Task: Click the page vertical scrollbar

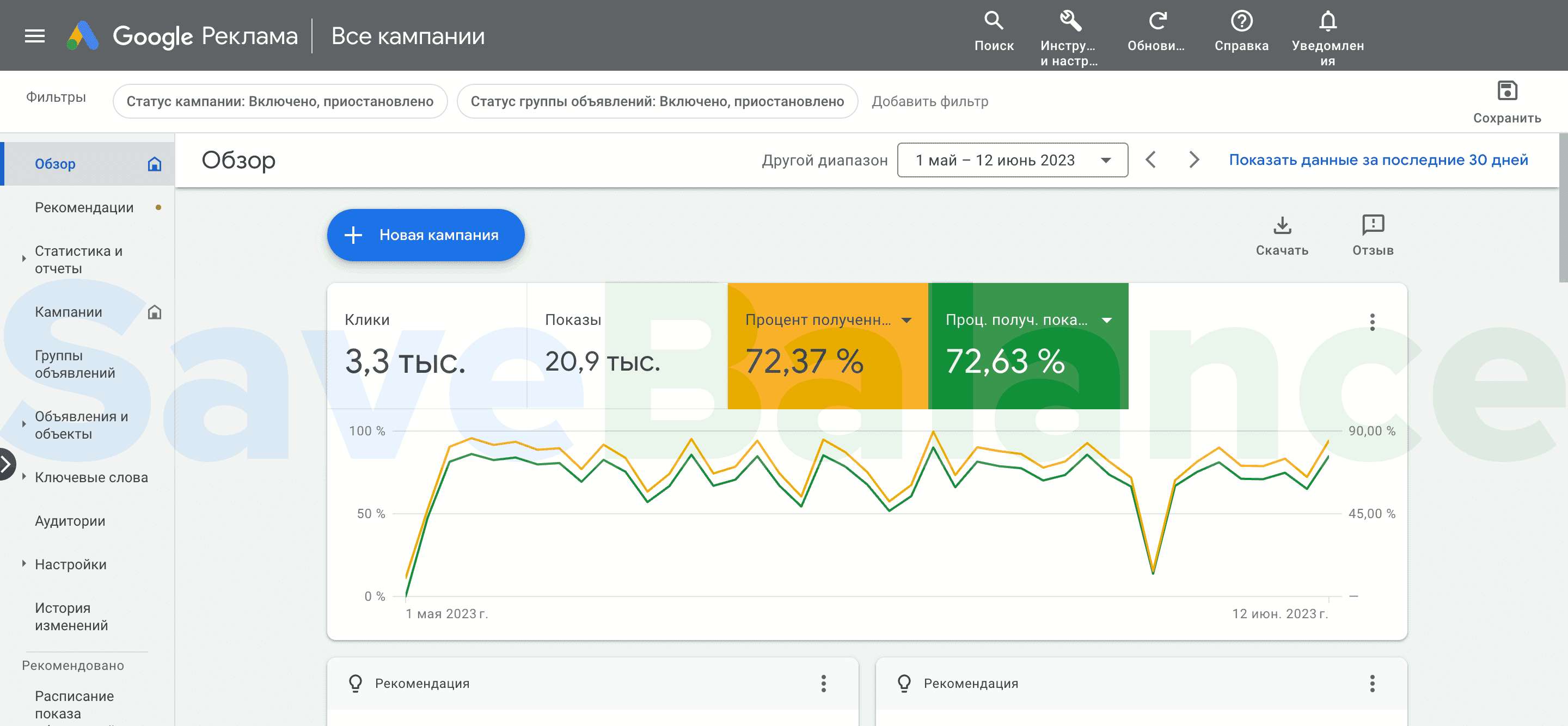Action: [x=1563, y=208]
